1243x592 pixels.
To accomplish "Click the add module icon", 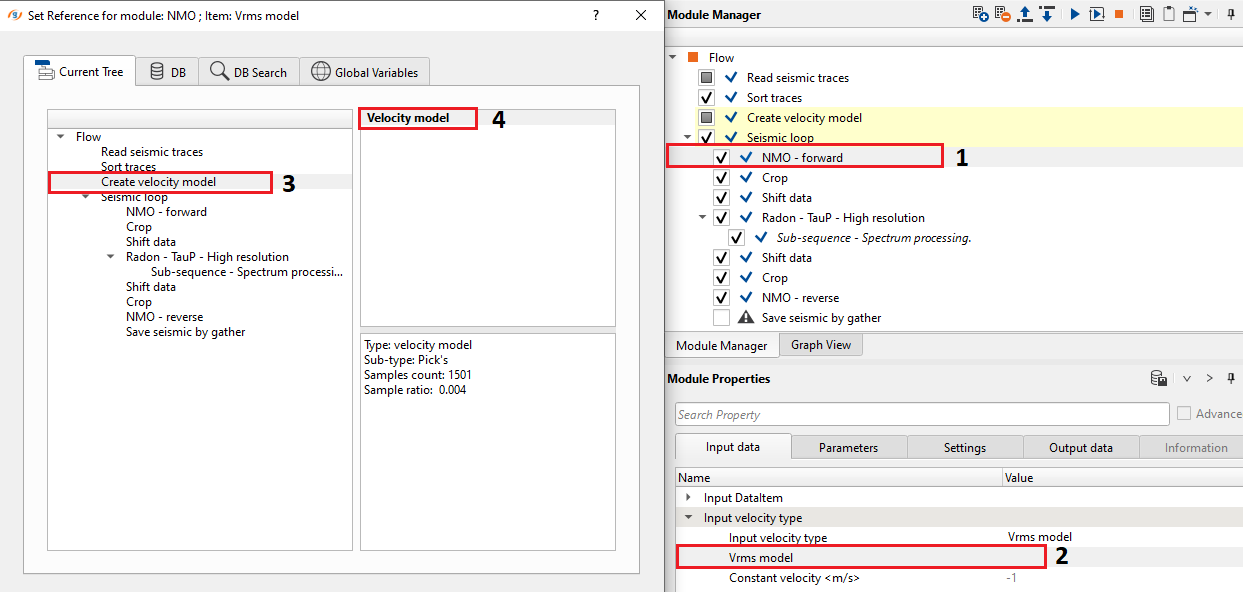I will (981, 14).
